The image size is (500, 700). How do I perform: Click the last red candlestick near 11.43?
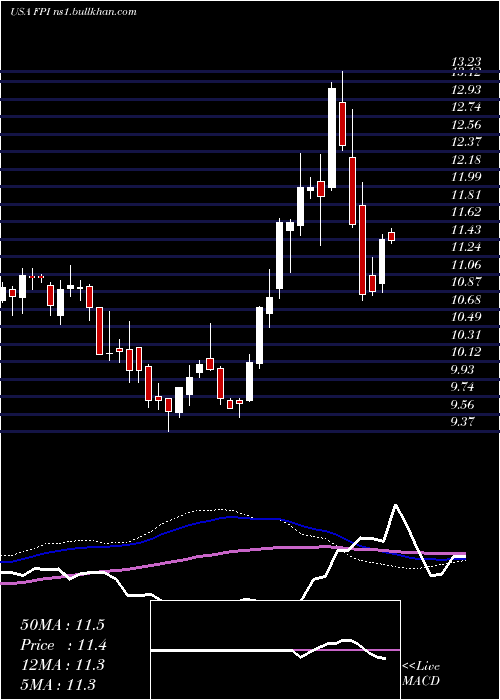coord(392,236)
